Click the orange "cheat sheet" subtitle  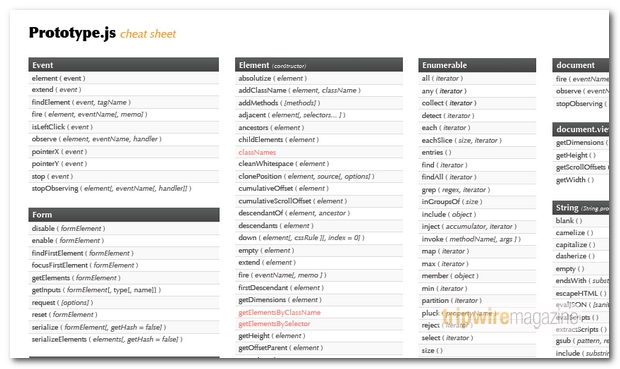(x=148, y=34)
